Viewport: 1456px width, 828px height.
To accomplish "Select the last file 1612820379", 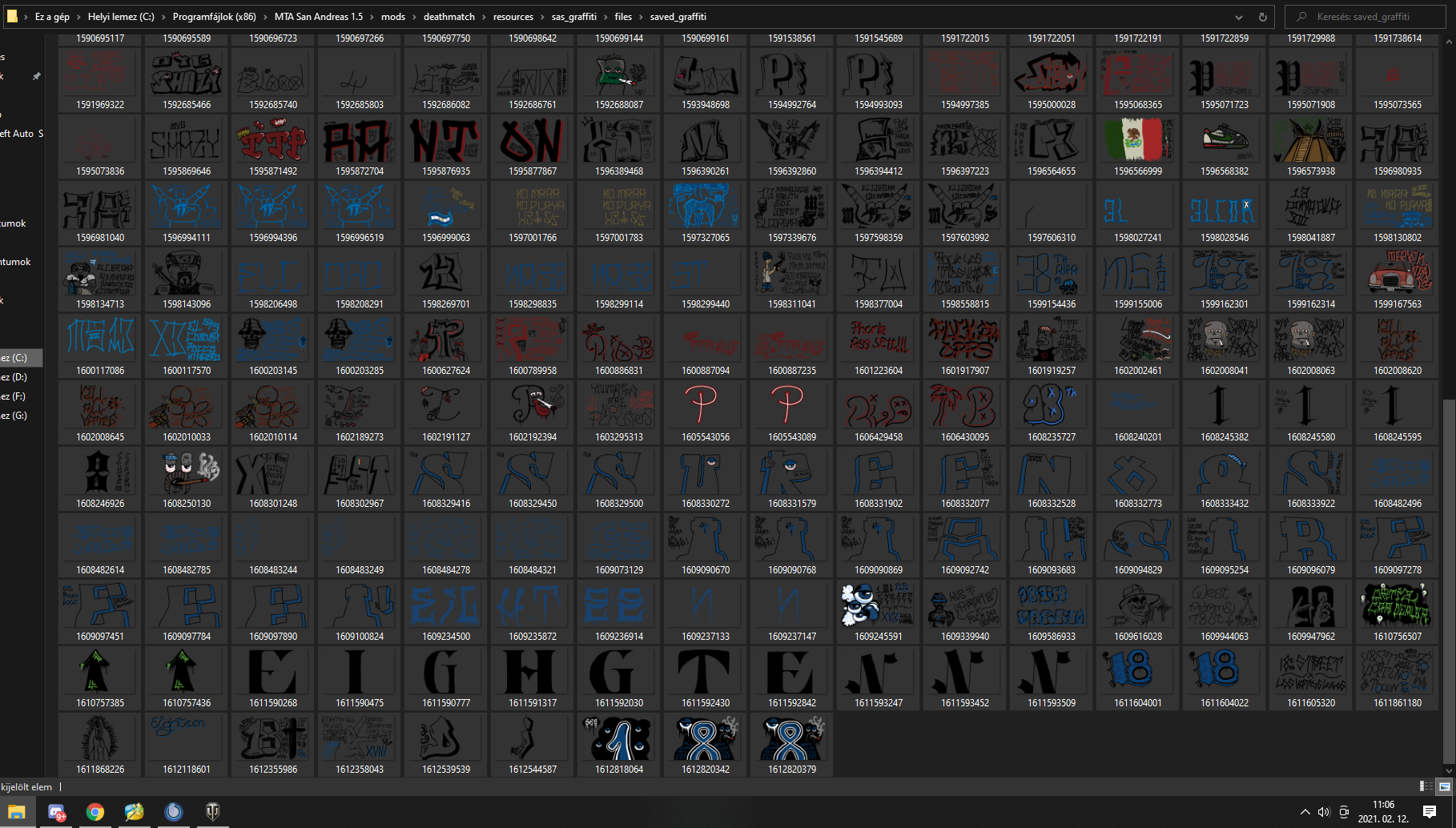I will point(792,744).
